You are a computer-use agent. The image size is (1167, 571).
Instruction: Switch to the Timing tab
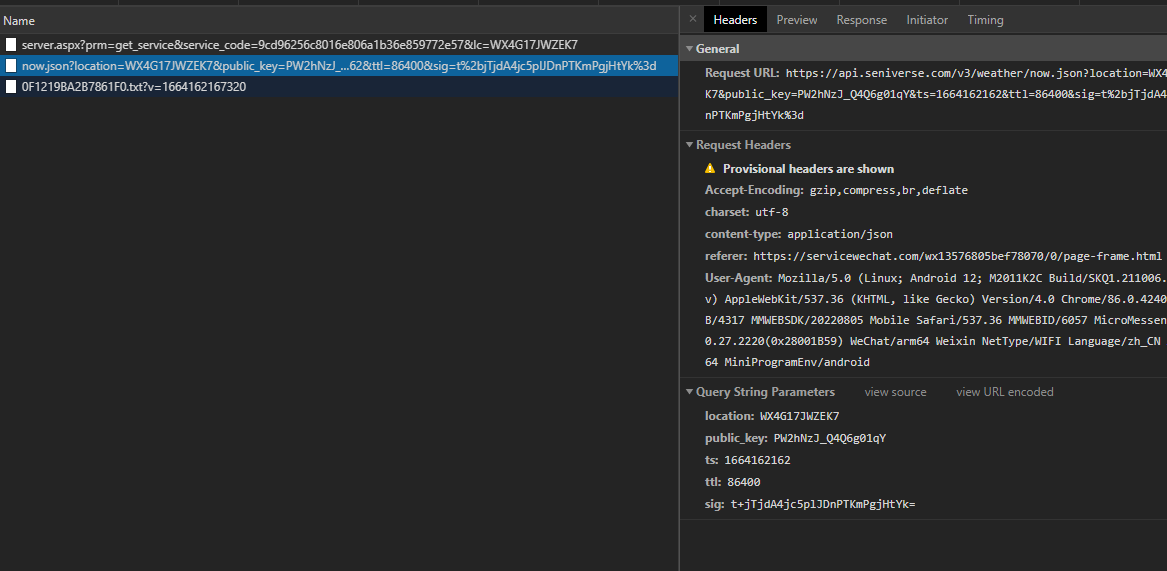(985, 20)
